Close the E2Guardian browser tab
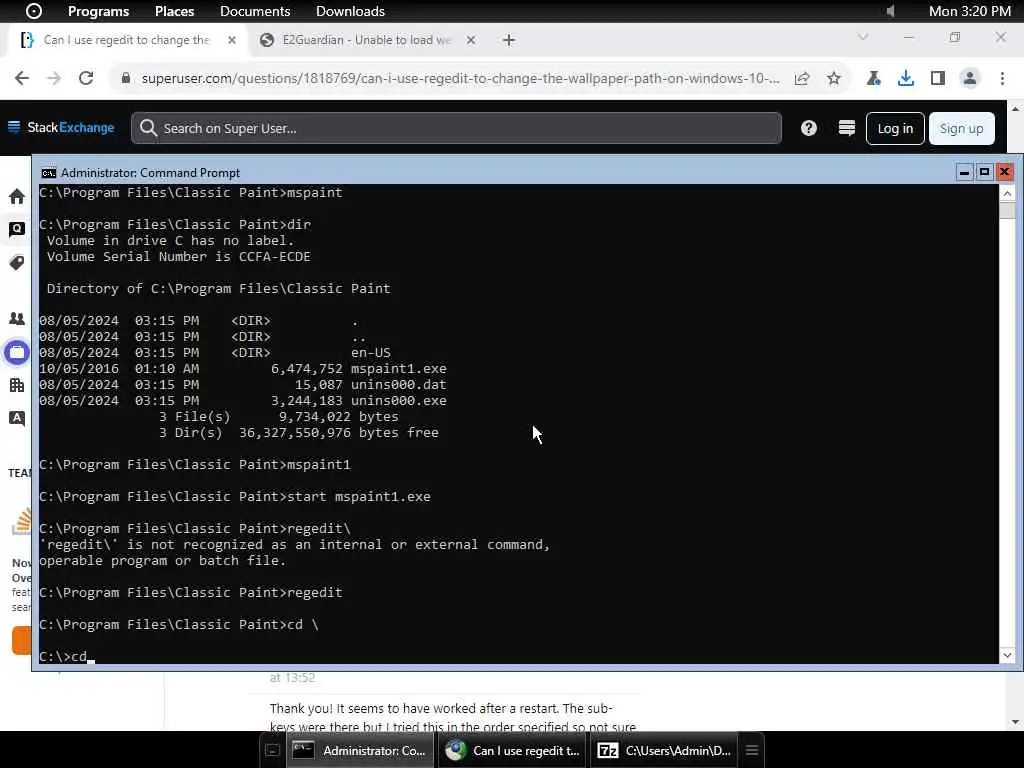 point(471,40)
